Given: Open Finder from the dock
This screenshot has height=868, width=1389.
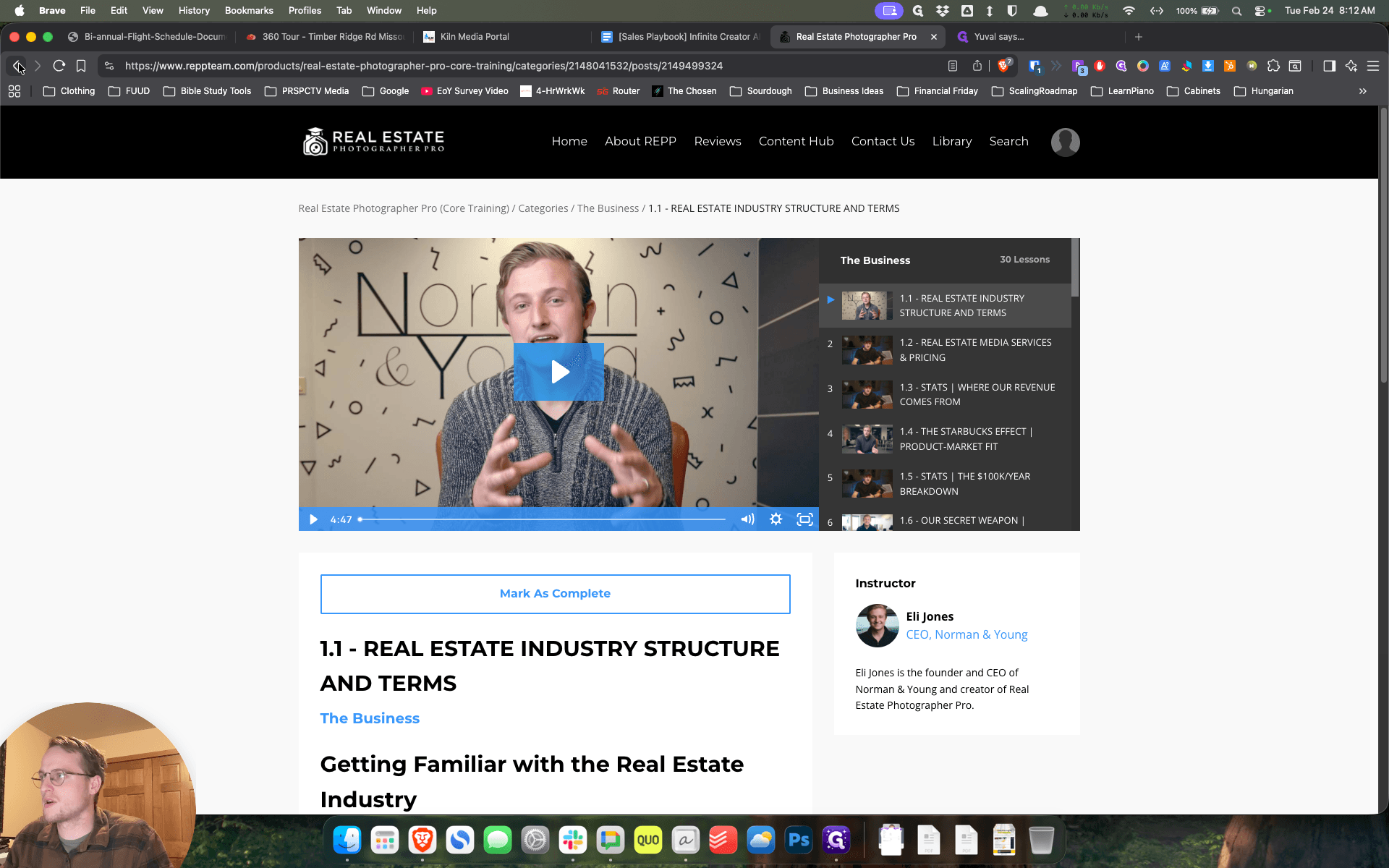Looking at the screenshot, I should [x=347, y=840].
